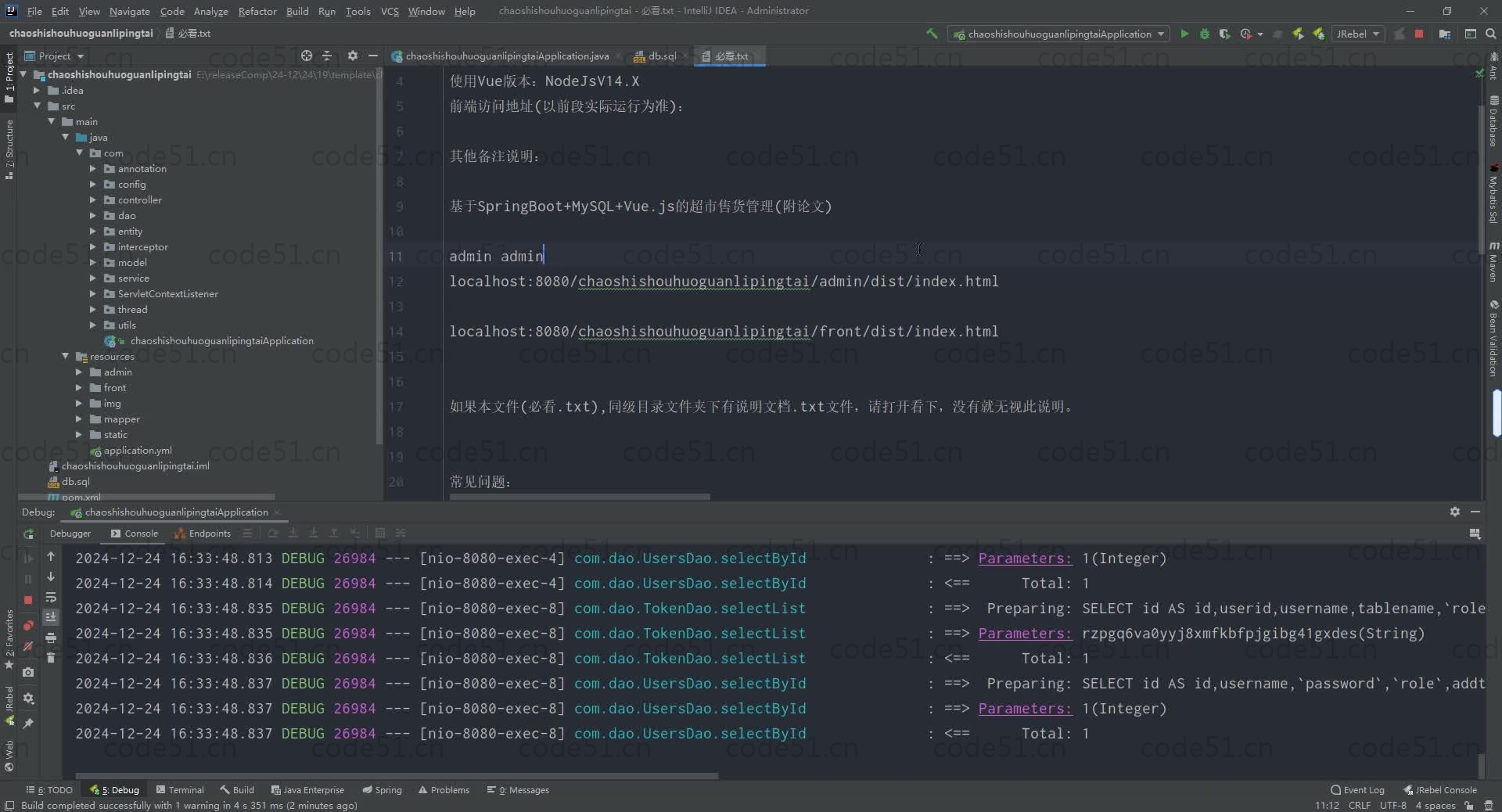Click the Rerun icon in Debug panel
Image resolution: width=1502 pixels, height=812 pixels.
coord(29,534)
